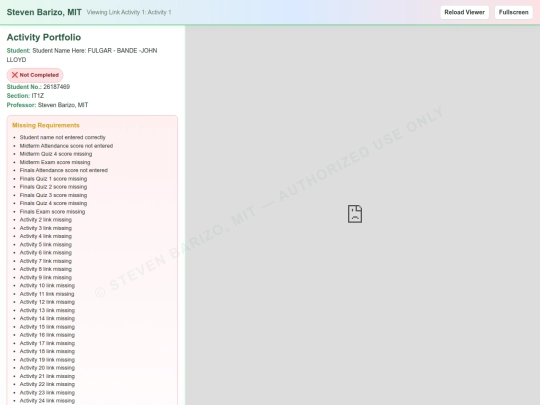The image size is (540, 405).
Task: Click 'Student name not entered correctly'
Action: pyautogui.click(x=63, y=137)
